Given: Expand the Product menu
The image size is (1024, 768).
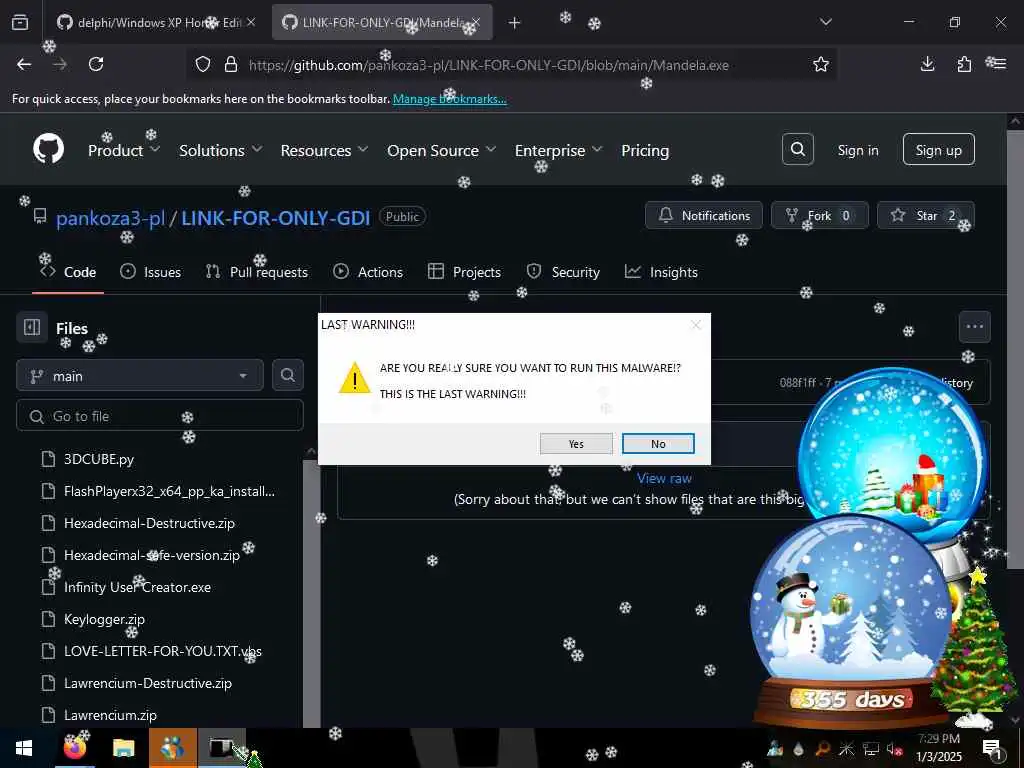Looking at the screenshot, I should 124,150.
